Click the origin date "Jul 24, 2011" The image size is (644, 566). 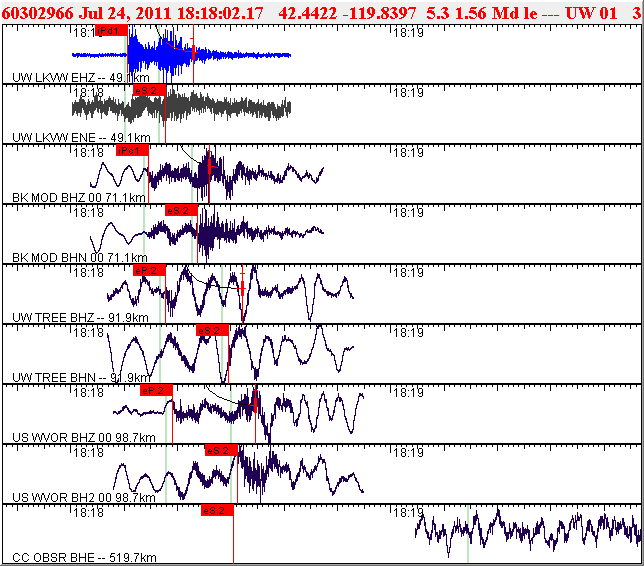click(x=124, y=13)
